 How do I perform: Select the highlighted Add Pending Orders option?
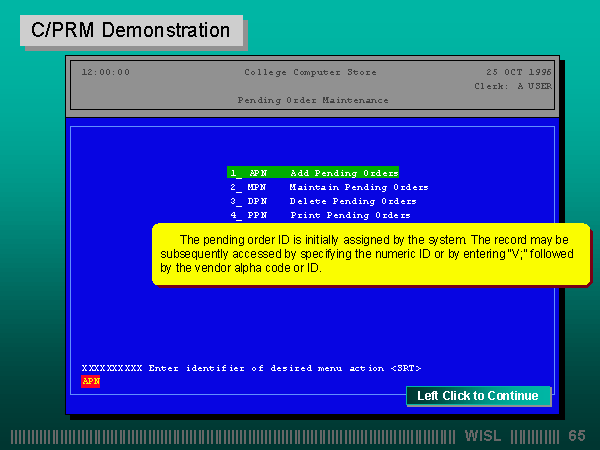tap(313, 172)
